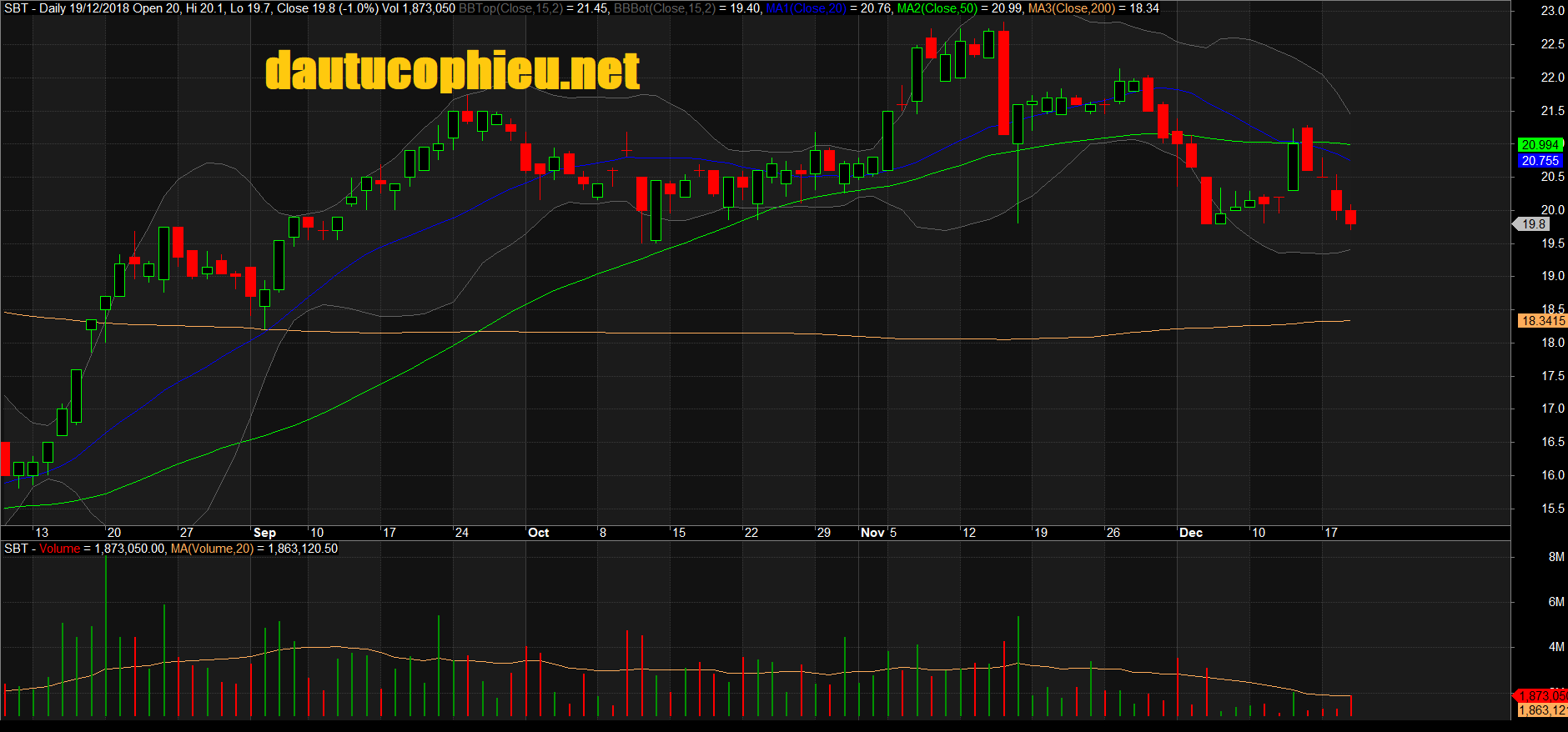Click the 20.0 price axis tick
Screen dimensions: 1568x732
point(1552,210)
